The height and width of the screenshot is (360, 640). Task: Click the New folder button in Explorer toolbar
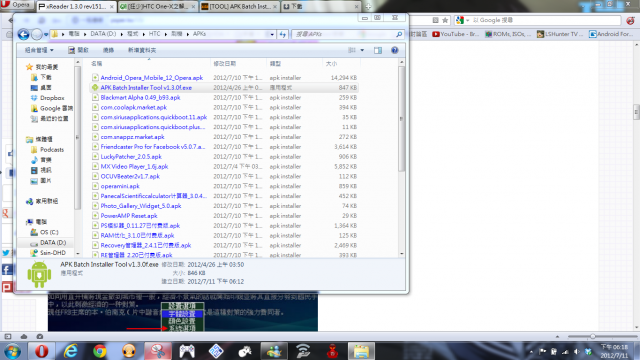click(x=142, y=50)
